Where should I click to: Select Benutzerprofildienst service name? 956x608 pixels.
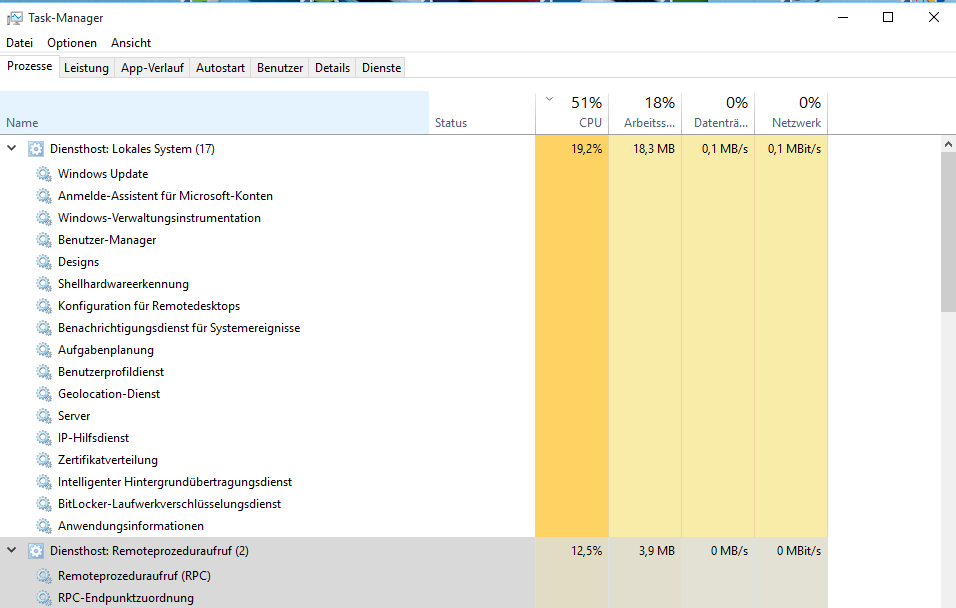[111, 372]
